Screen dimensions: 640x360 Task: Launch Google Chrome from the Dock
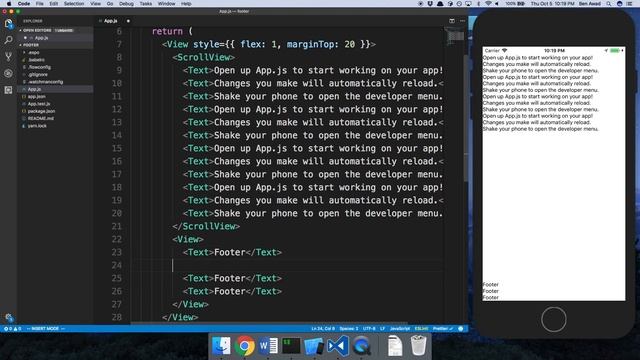click(244, 346)
